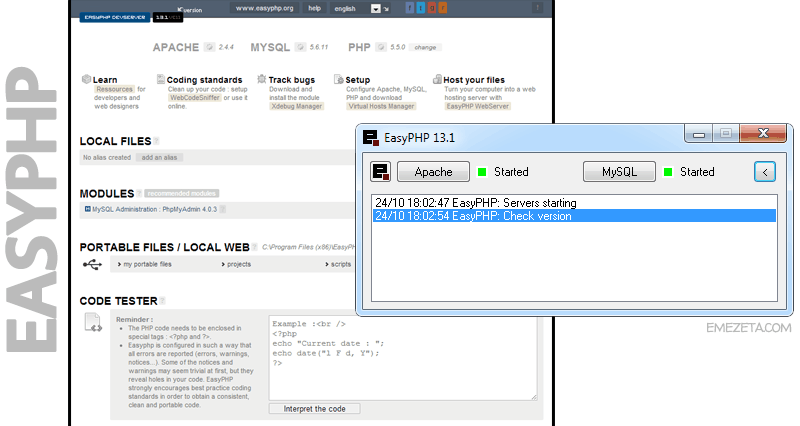This screenshot has width=800, height=426.
Task: Click the document icon beside Coding standards
Action: click(161, 79)
